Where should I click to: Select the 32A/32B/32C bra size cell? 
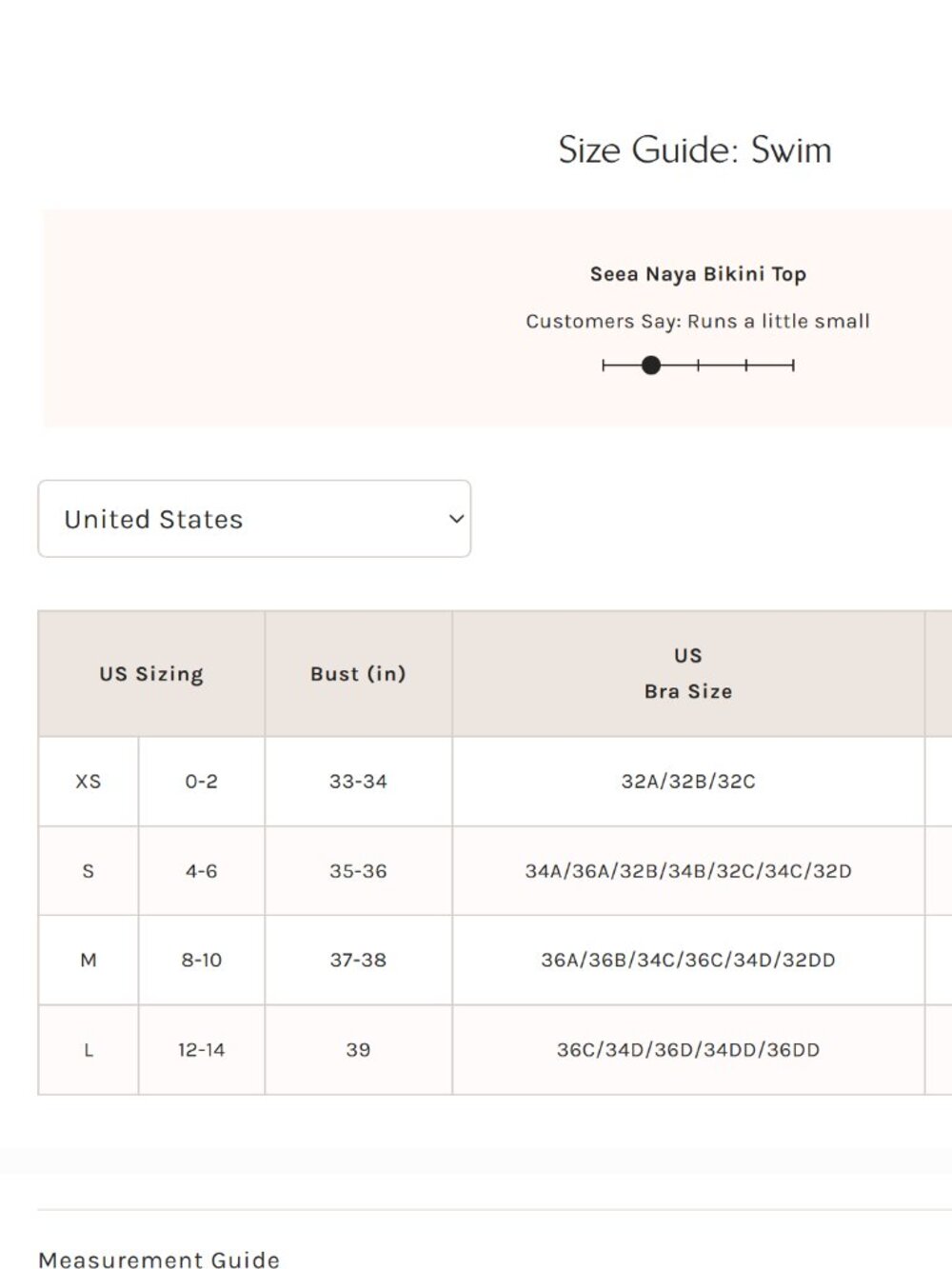tap(688, 781)
